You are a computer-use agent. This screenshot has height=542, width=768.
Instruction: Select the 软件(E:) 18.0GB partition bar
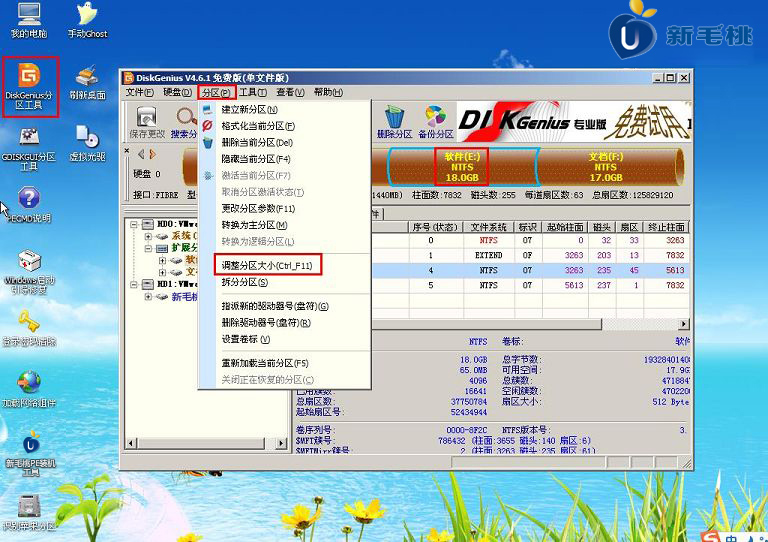pyautogui.click(x=461, y=167)
